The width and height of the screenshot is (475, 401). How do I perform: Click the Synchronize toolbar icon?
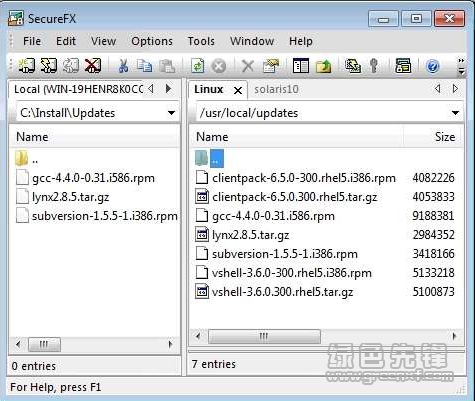click(x=352, y=66)
